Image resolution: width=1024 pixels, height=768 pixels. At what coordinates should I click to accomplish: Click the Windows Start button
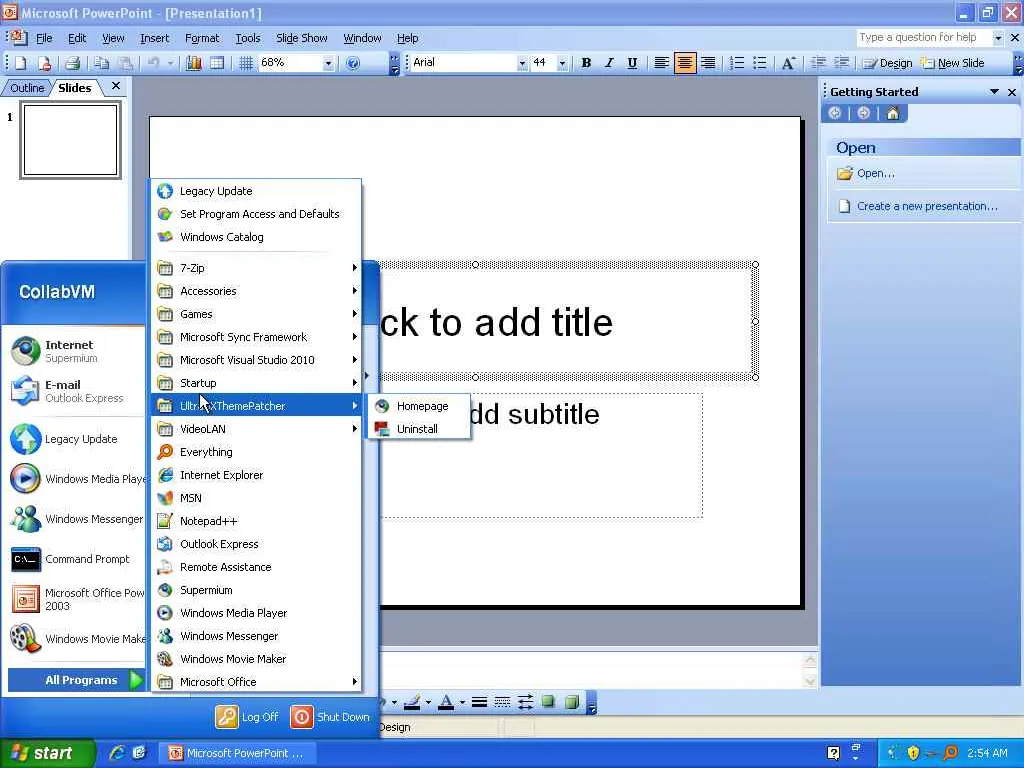coord(47,753)
